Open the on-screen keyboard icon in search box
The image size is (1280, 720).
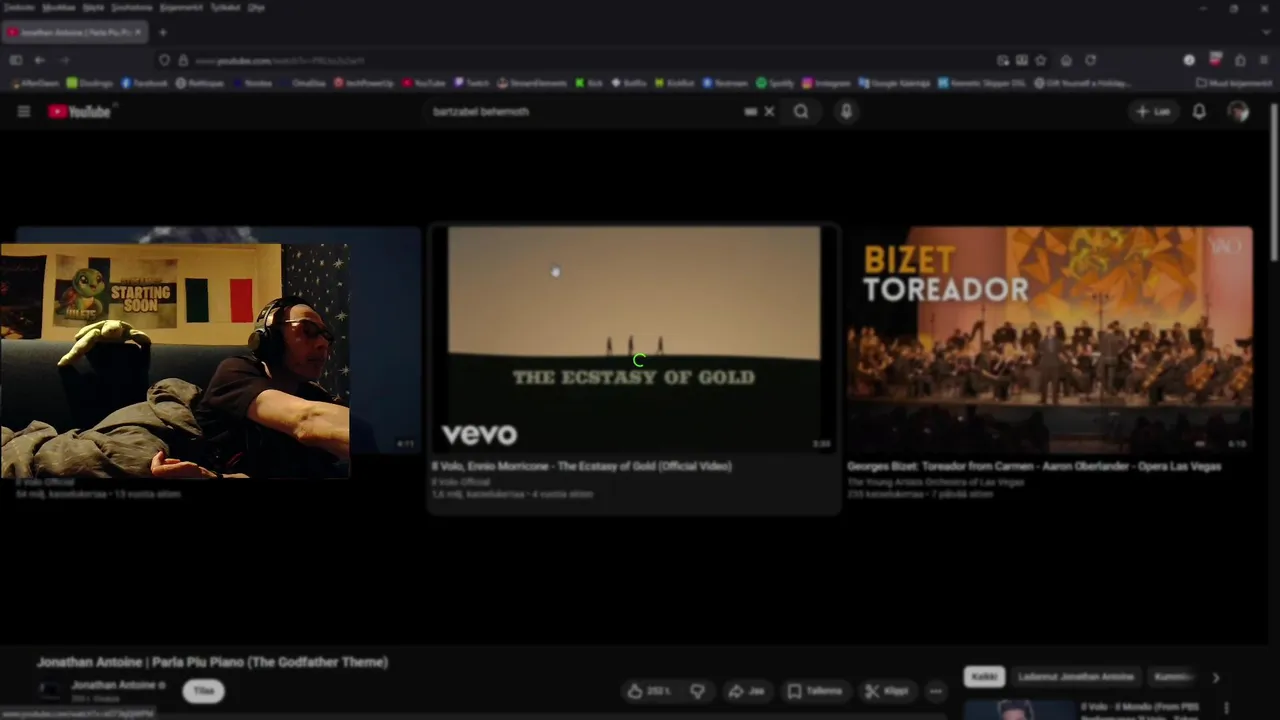[x=750, y=112]
